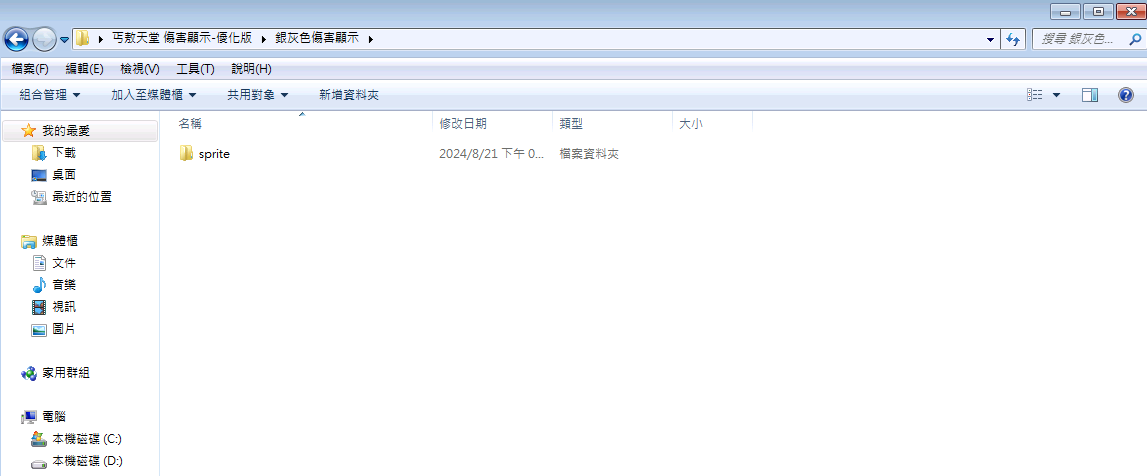Open 加入至媒體櫃 dropdown
The height and width of the screenshot is (476, 1147).
154,95
